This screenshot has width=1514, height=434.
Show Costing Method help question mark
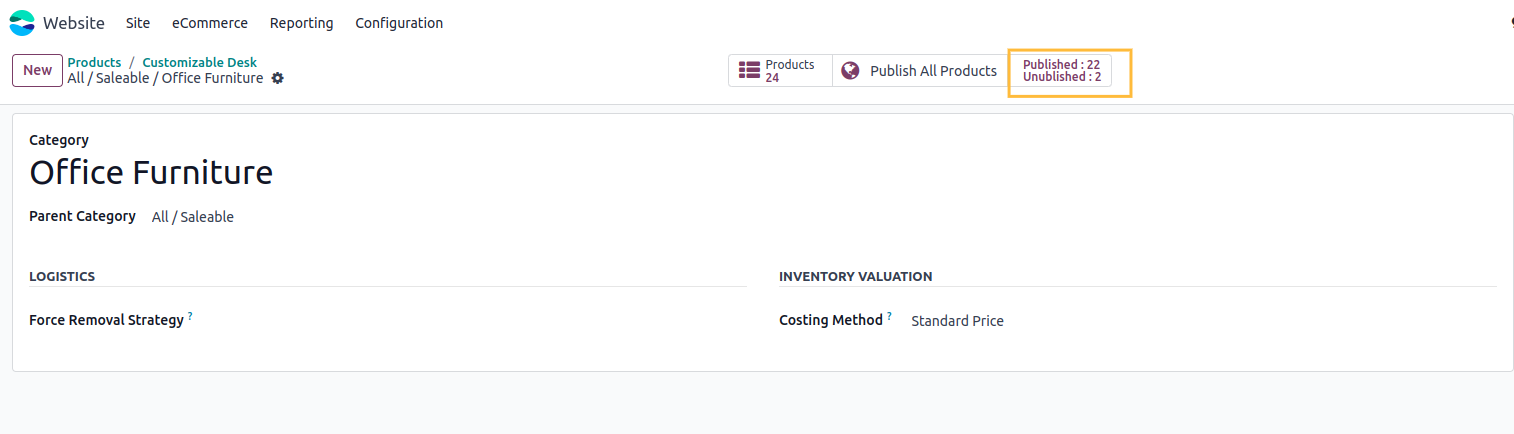(x=889, y=316)
